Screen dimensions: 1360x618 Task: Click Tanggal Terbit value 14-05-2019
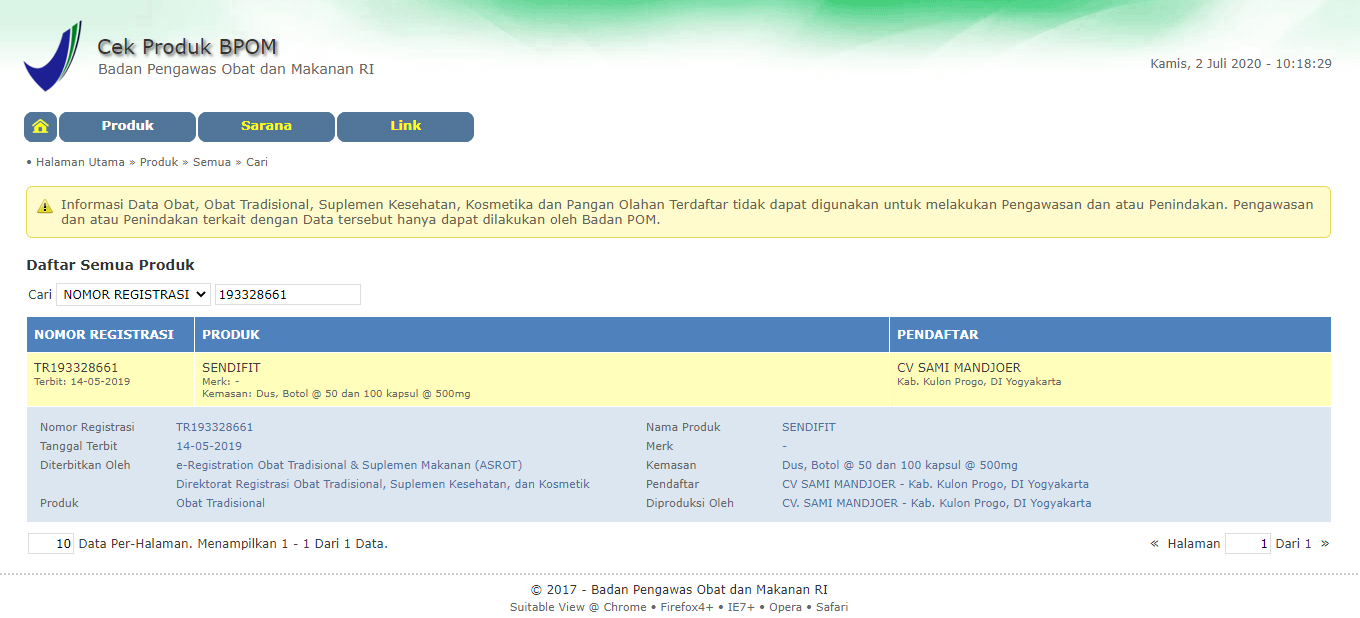click(x=209, y=446)
